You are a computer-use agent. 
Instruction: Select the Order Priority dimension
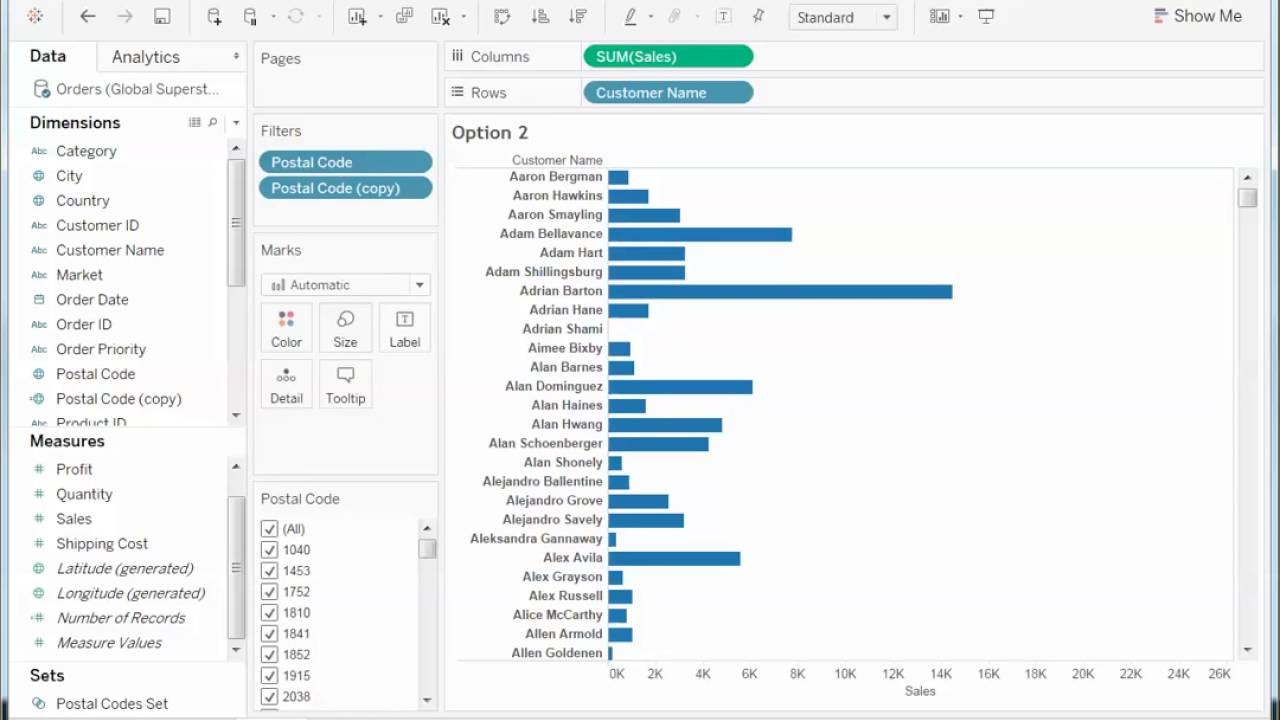(x=101, y=349)
